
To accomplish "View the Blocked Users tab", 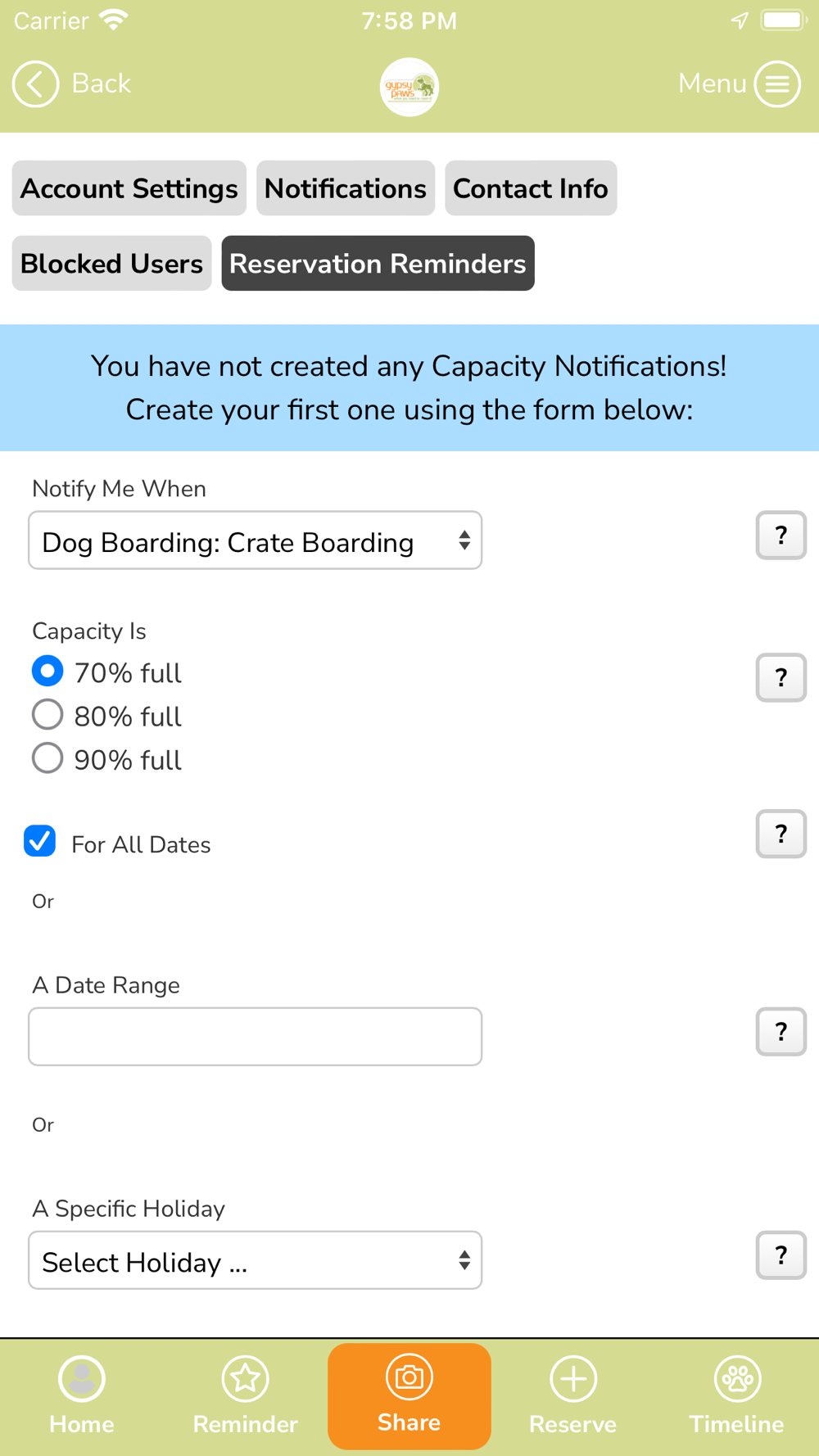I will tap(111, 264).
